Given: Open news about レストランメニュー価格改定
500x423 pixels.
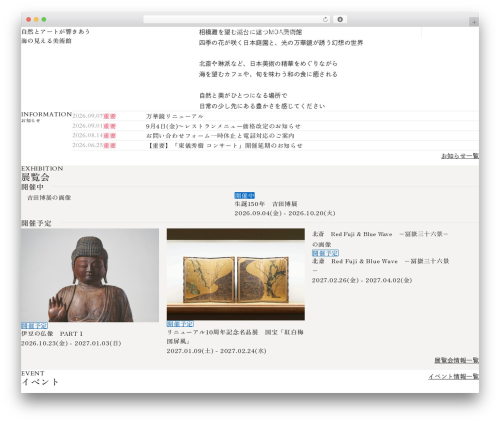Looking at the screenshot, I should click(223, 126).
